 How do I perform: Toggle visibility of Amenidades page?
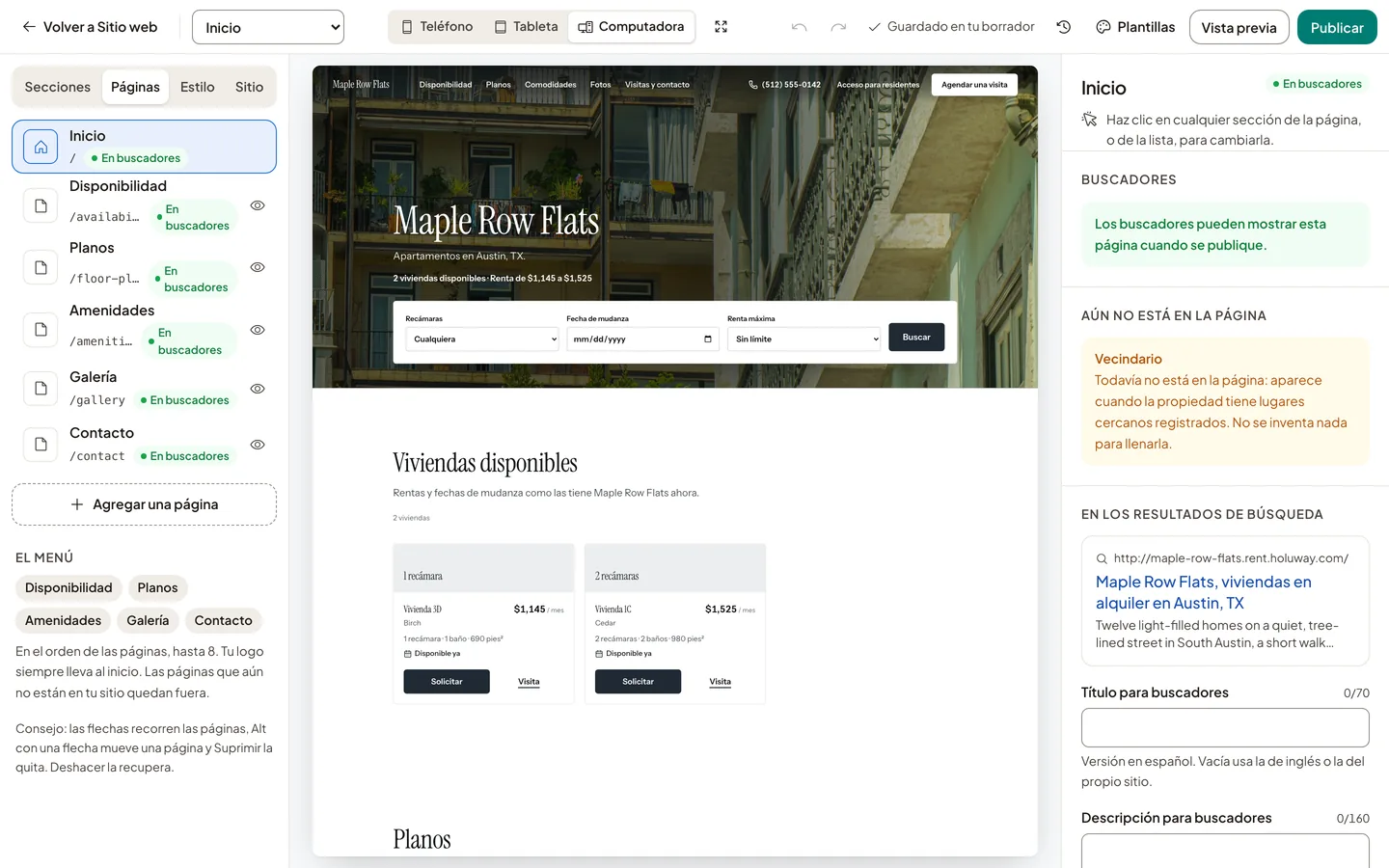258,330
